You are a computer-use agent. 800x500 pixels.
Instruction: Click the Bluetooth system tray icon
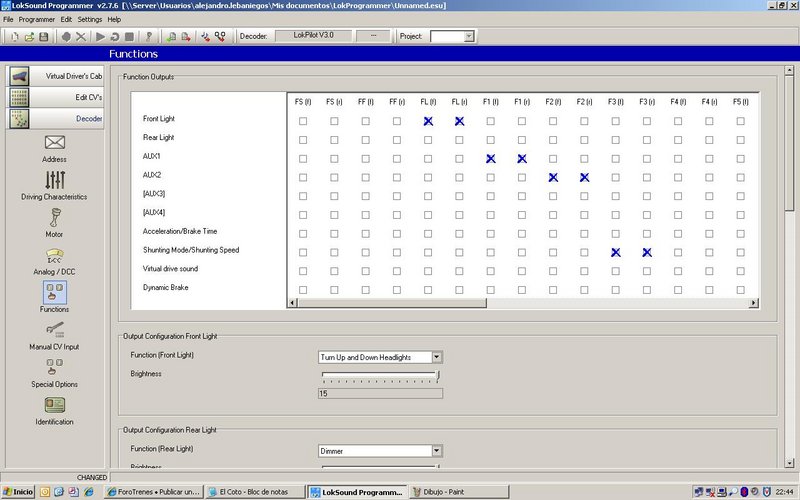point(744,492)
